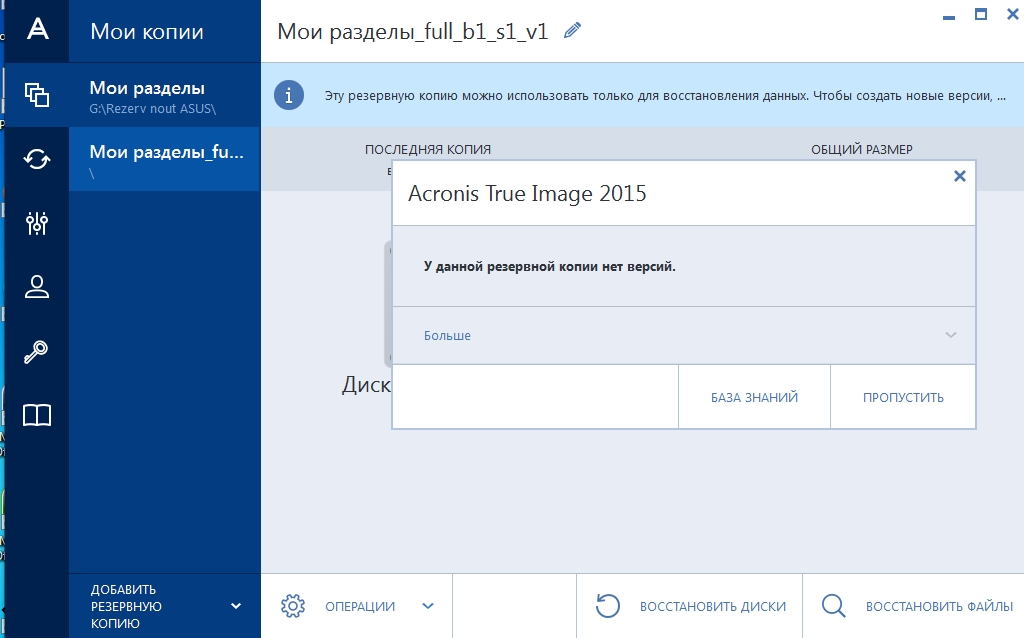This screenshot has height=638, width=1024.
Task: Click the 'ОБЩИЙ РАЗМЕР' label
Action: (x=862, y=150)
